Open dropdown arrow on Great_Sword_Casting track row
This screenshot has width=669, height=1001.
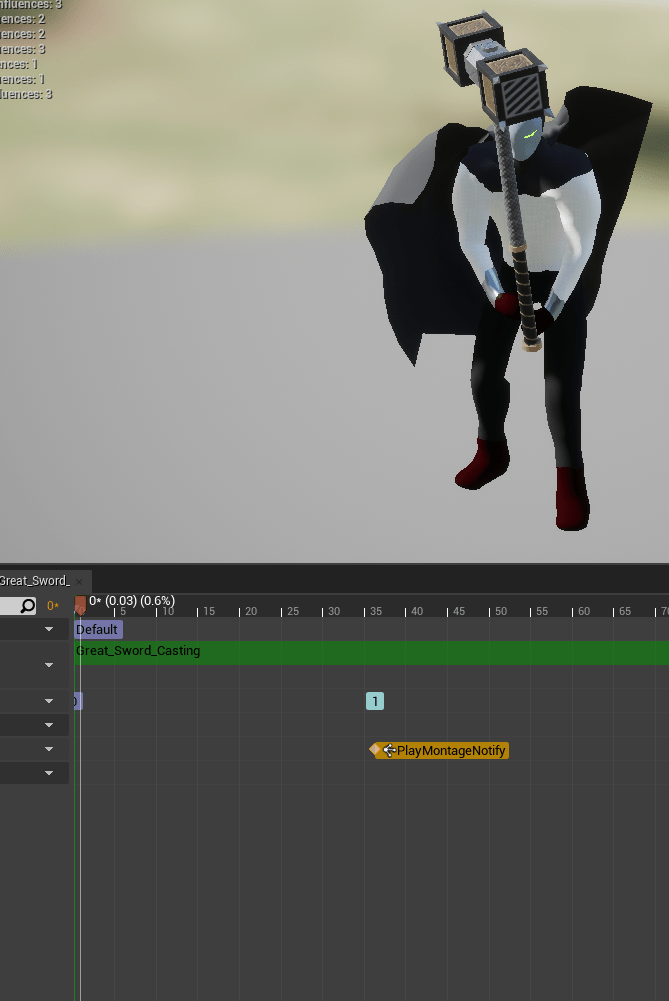[x=49, y=665]
